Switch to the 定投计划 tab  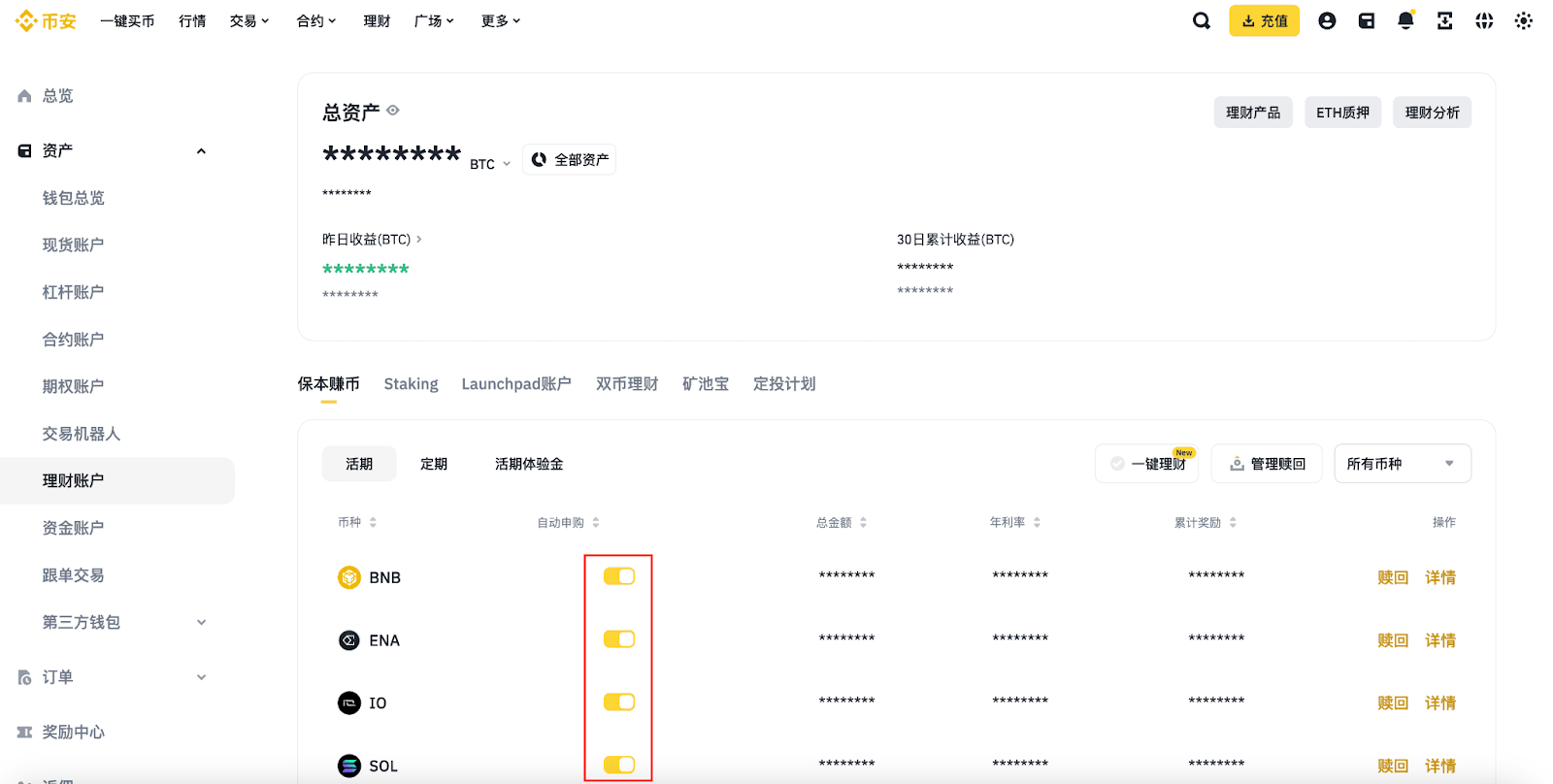784,384
